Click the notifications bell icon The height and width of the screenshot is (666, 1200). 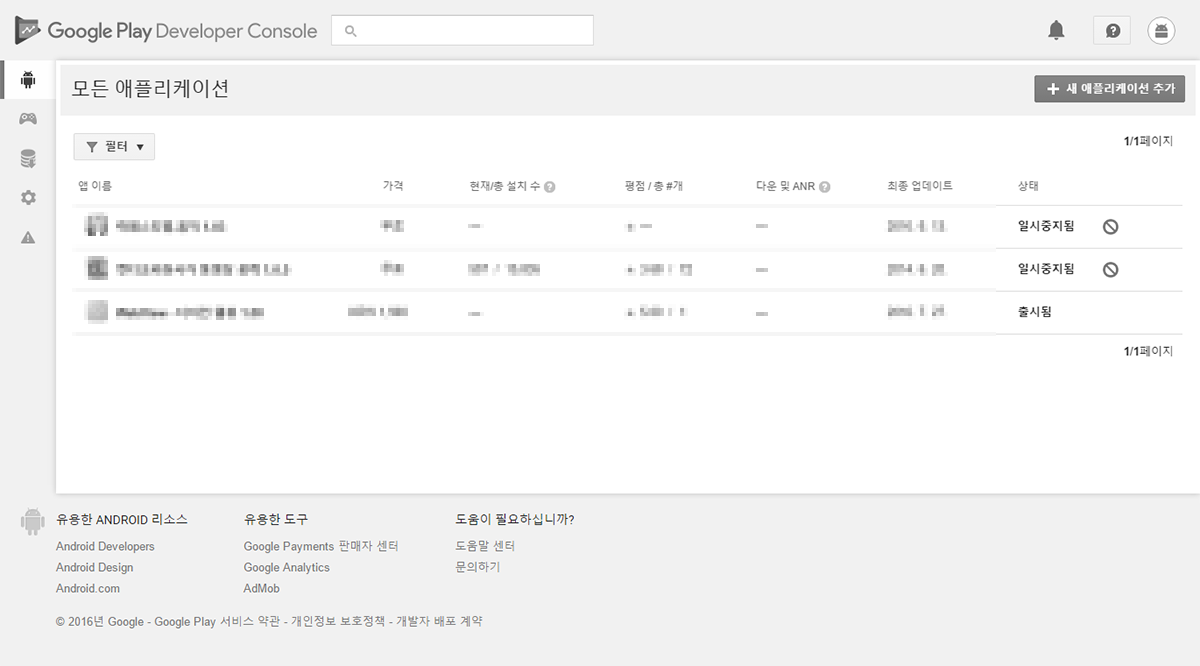pos(1056,30)
